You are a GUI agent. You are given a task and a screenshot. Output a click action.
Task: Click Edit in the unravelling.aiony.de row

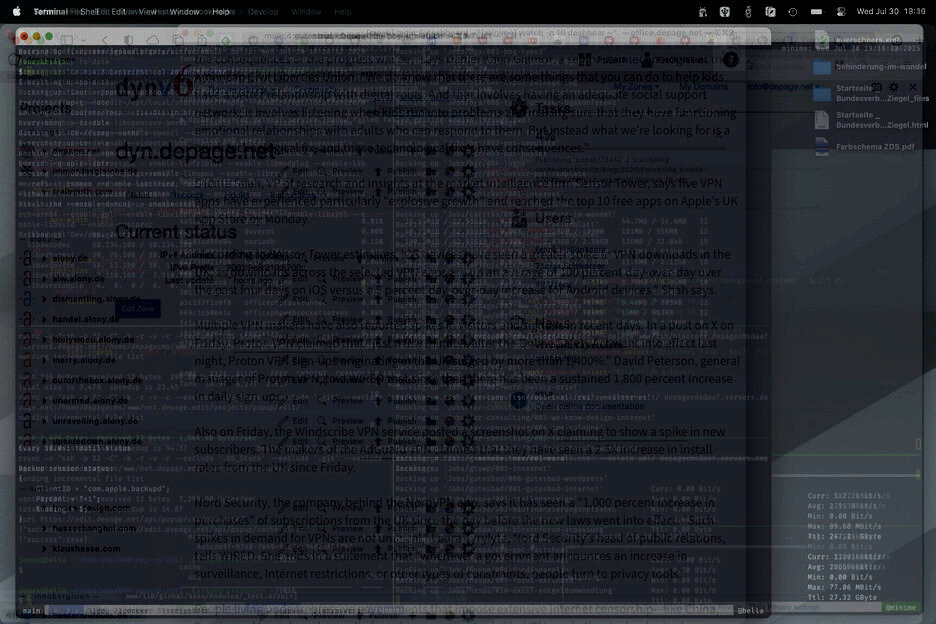point(295,421)
